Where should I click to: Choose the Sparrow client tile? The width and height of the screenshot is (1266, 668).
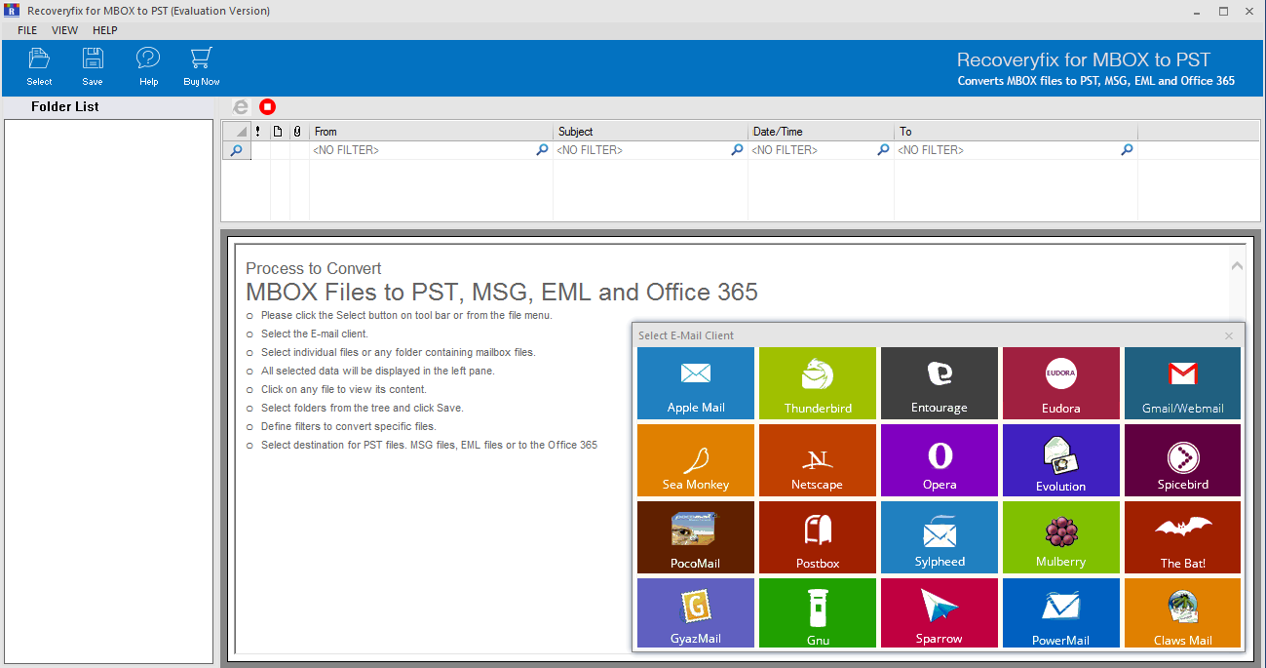tap(939, 613)
